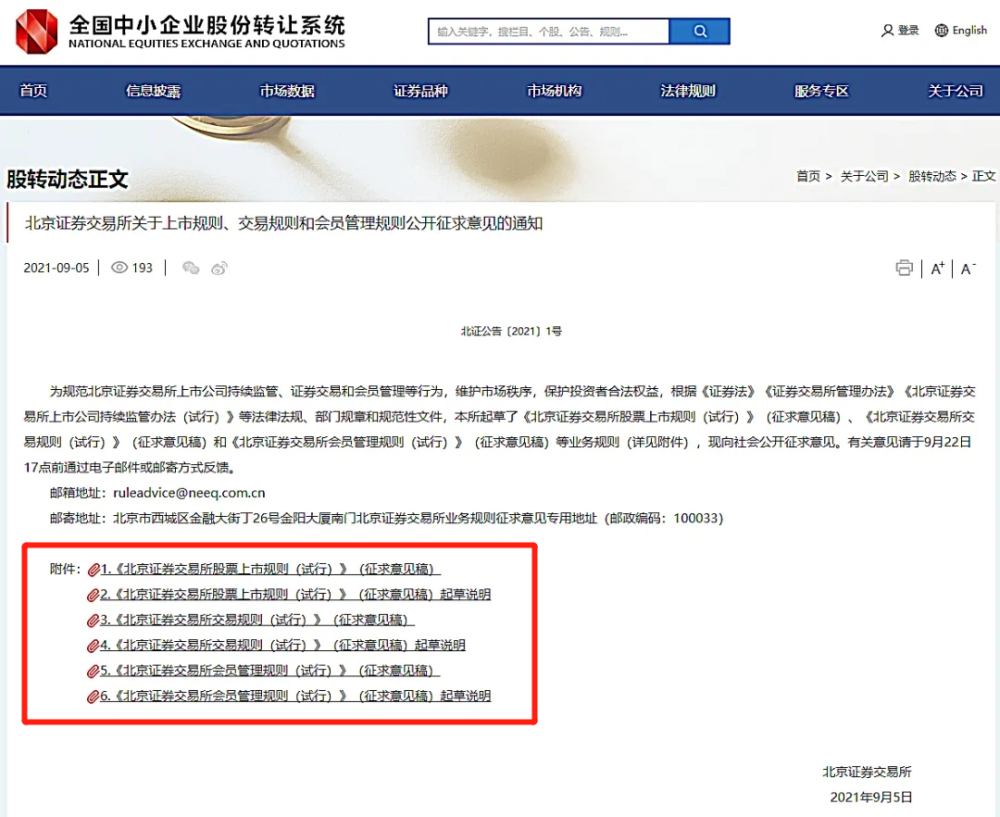Screen dimensions: 1000x817
Task: Click the paperclip icon of attachment 1
Action: 93,570
